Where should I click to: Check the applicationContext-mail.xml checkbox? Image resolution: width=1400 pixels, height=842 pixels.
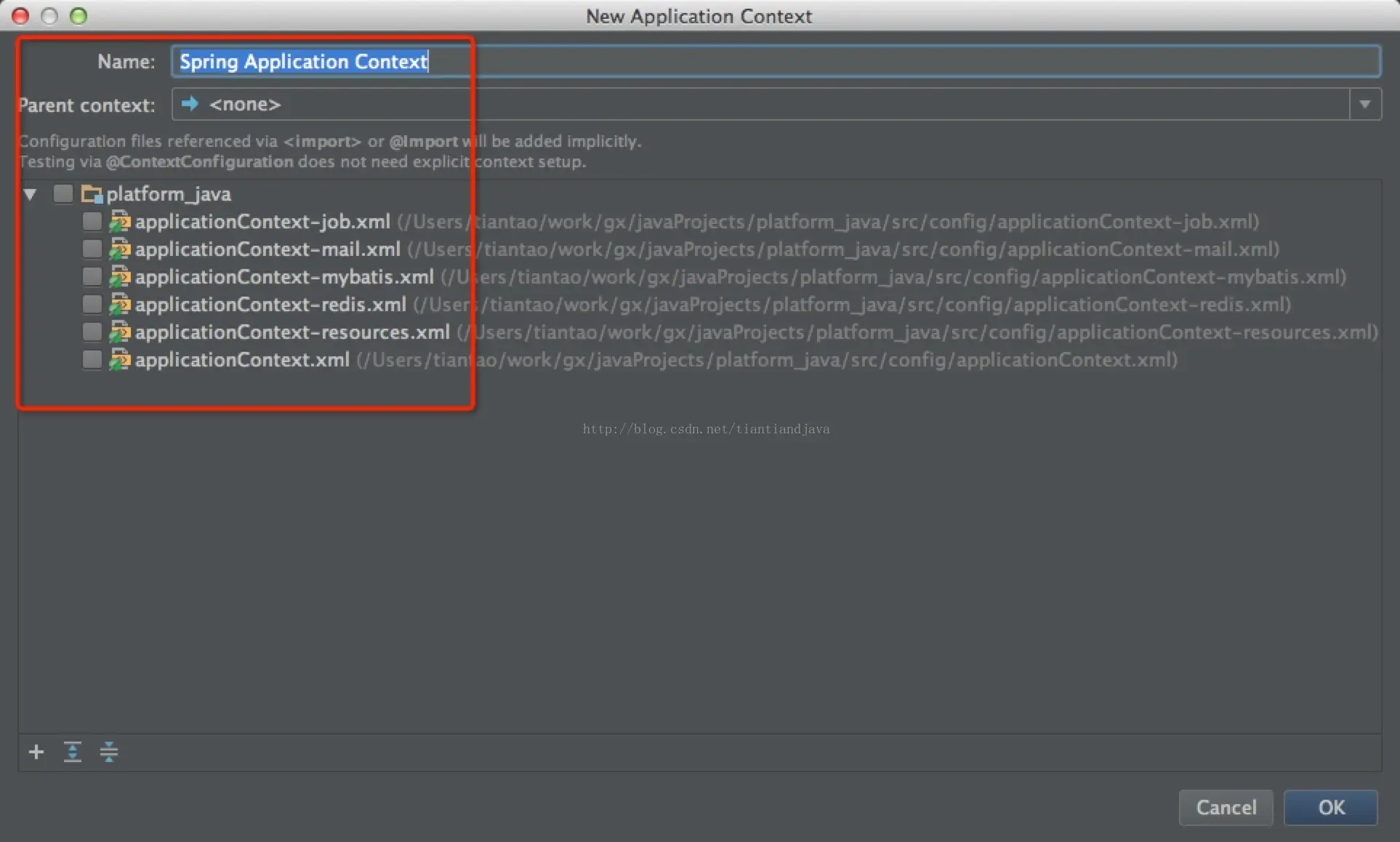pos(92,249)
